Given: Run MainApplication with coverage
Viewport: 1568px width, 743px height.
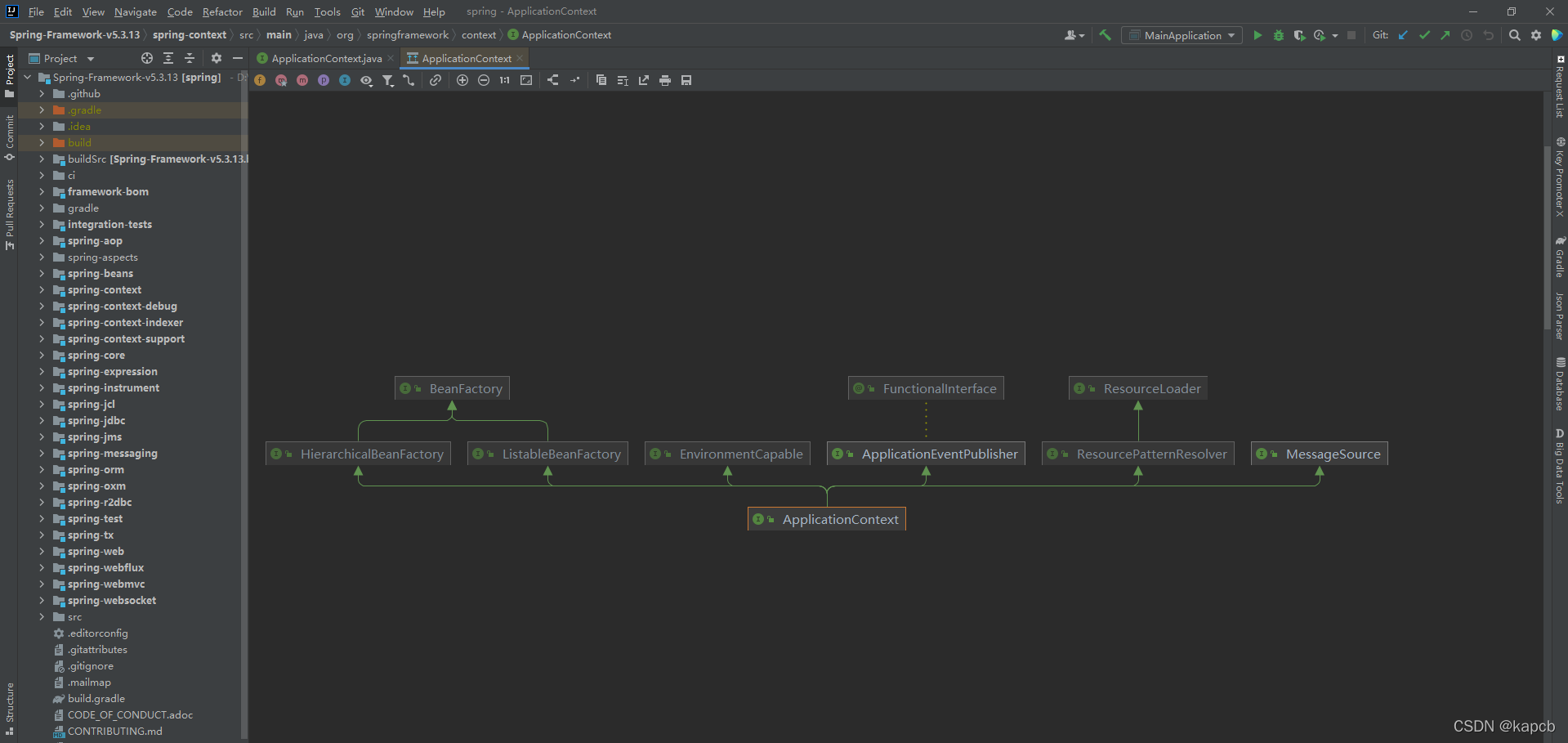Looking at the screenshot, I should [1299, 35].
